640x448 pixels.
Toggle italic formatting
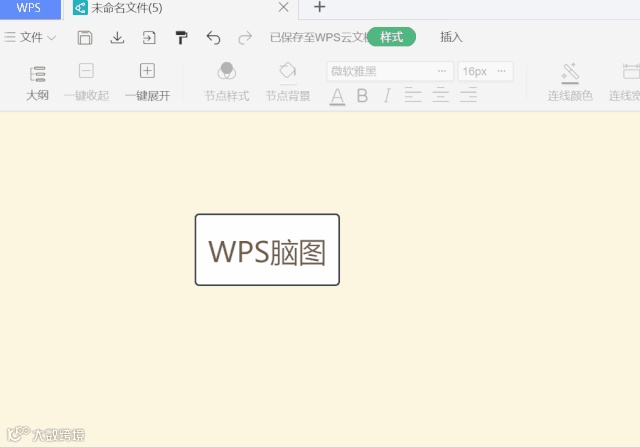[387, 96]
